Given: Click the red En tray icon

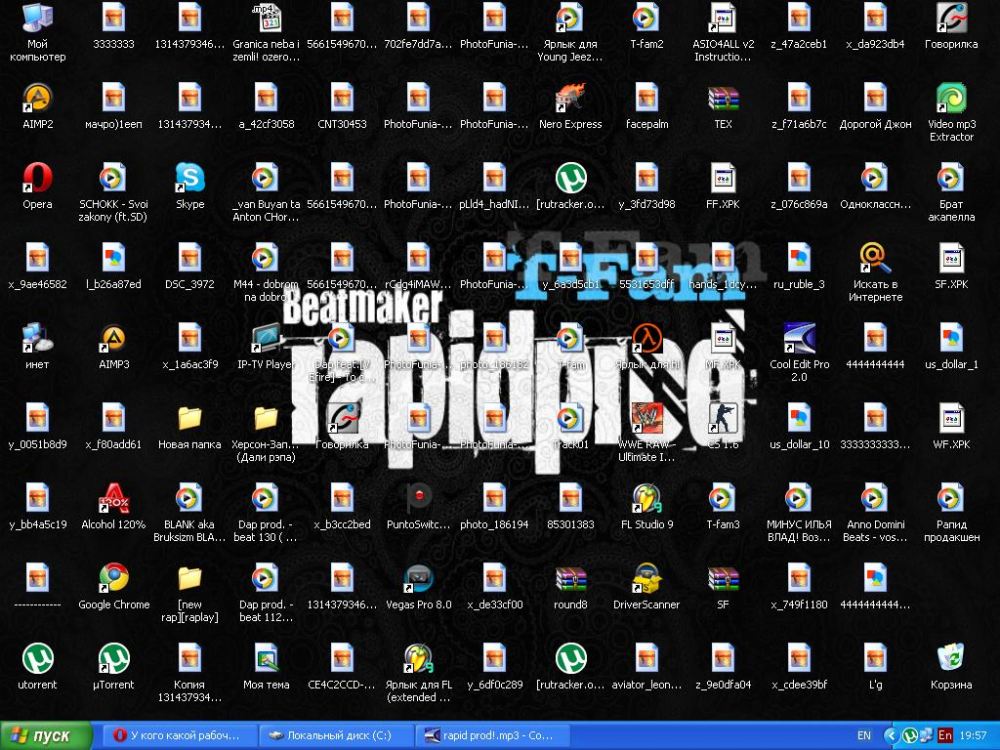Looking at the screenshot, I should point(945,735).
